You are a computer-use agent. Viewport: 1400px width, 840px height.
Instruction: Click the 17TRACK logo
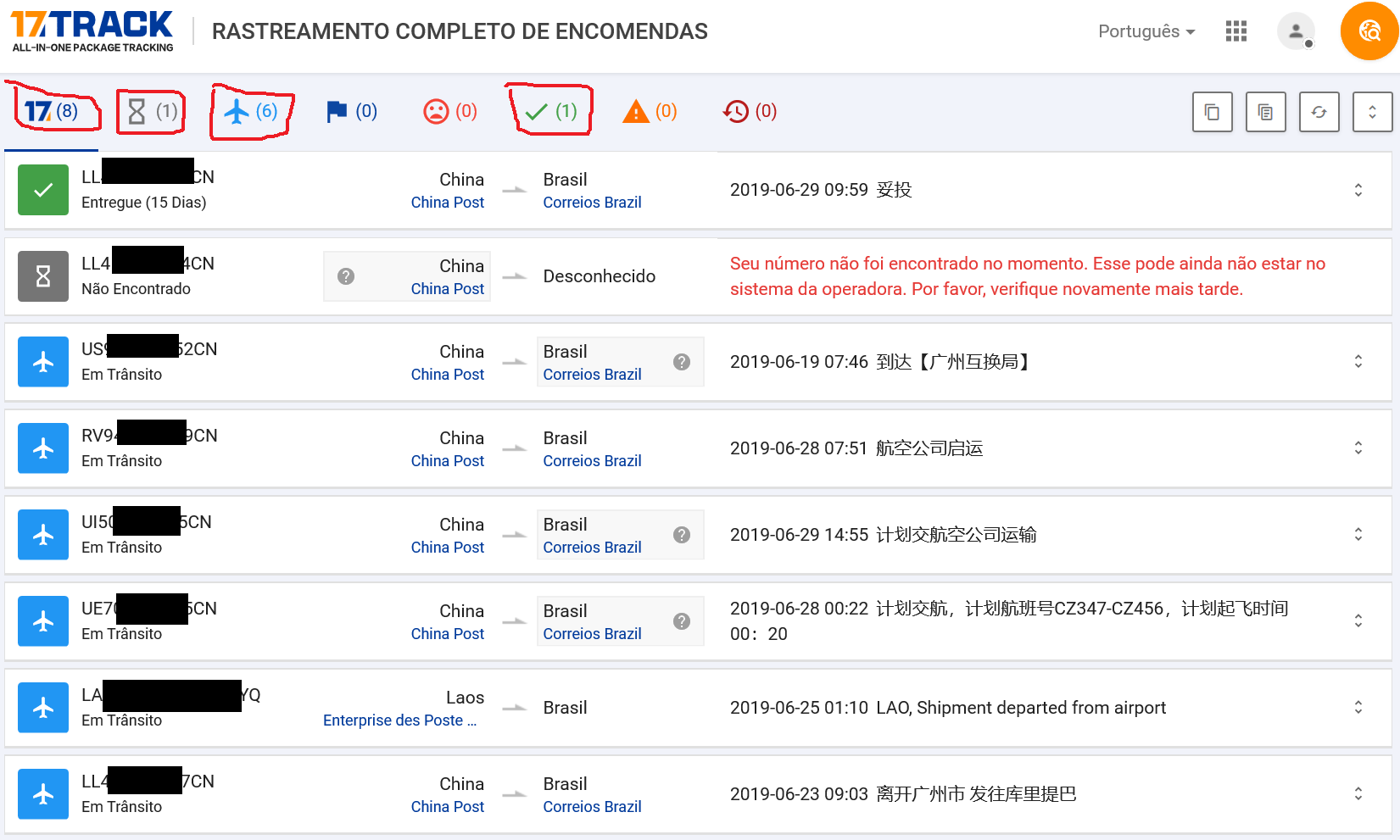[x=92, y=31]
